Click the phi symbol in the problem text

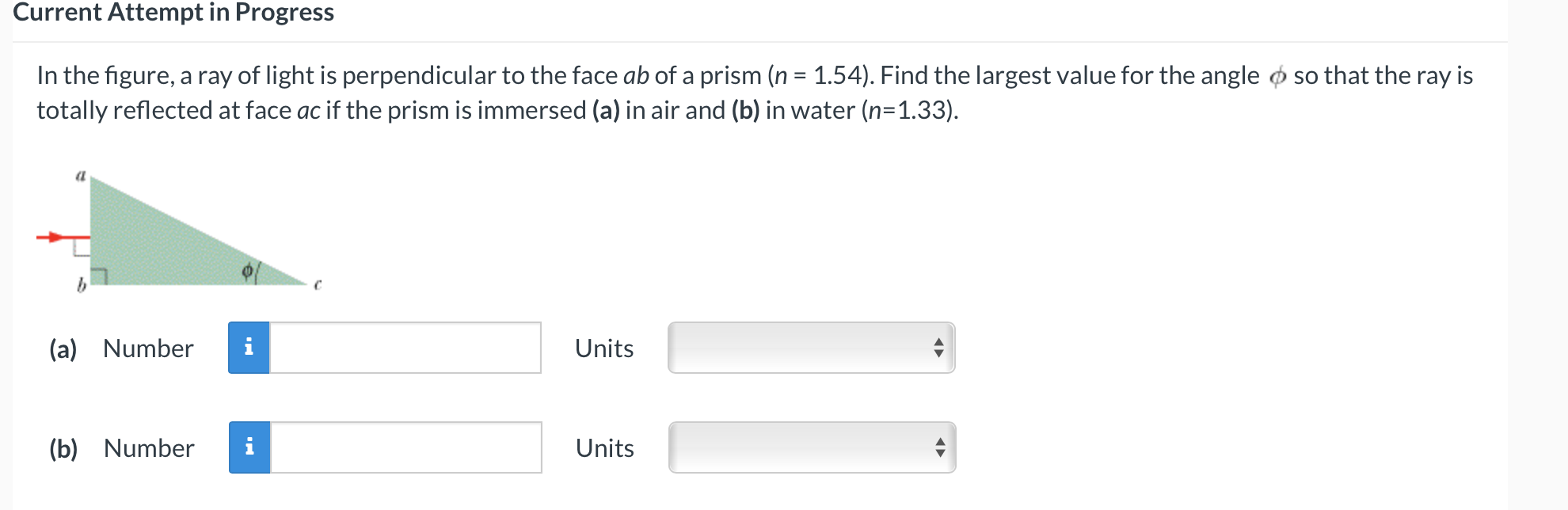click(1277, 77)
